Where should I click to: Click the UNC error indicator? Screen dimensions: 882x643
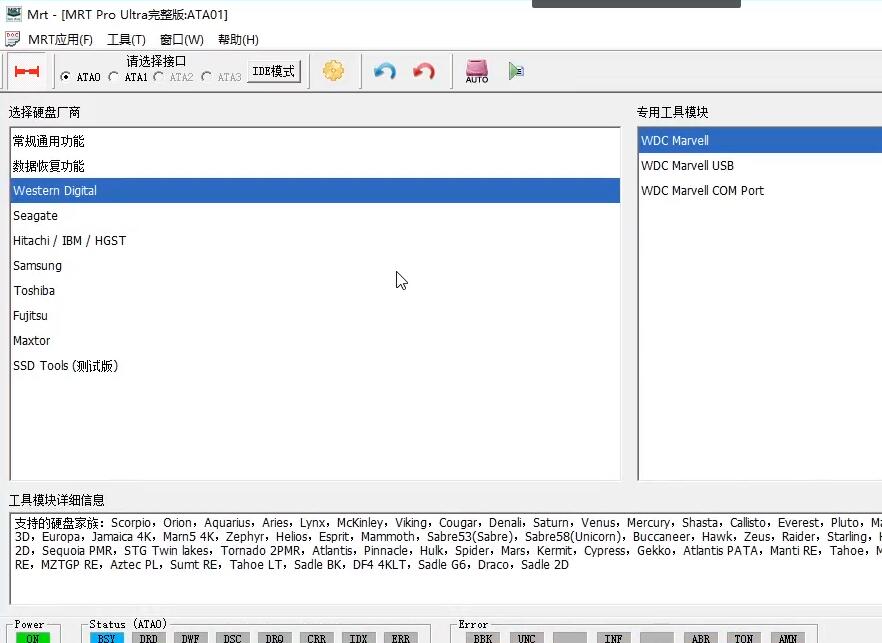point(526,638)
